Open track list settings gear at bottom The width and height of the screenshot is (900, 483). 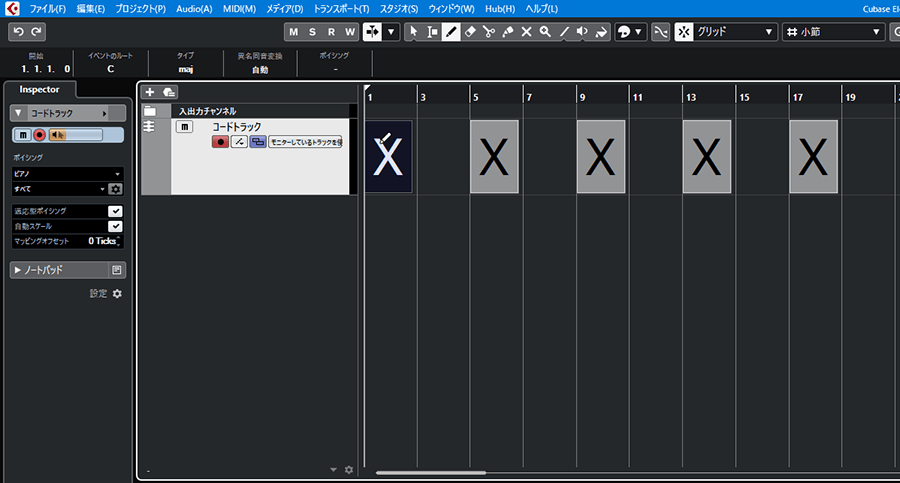click(x=349, y=470)
